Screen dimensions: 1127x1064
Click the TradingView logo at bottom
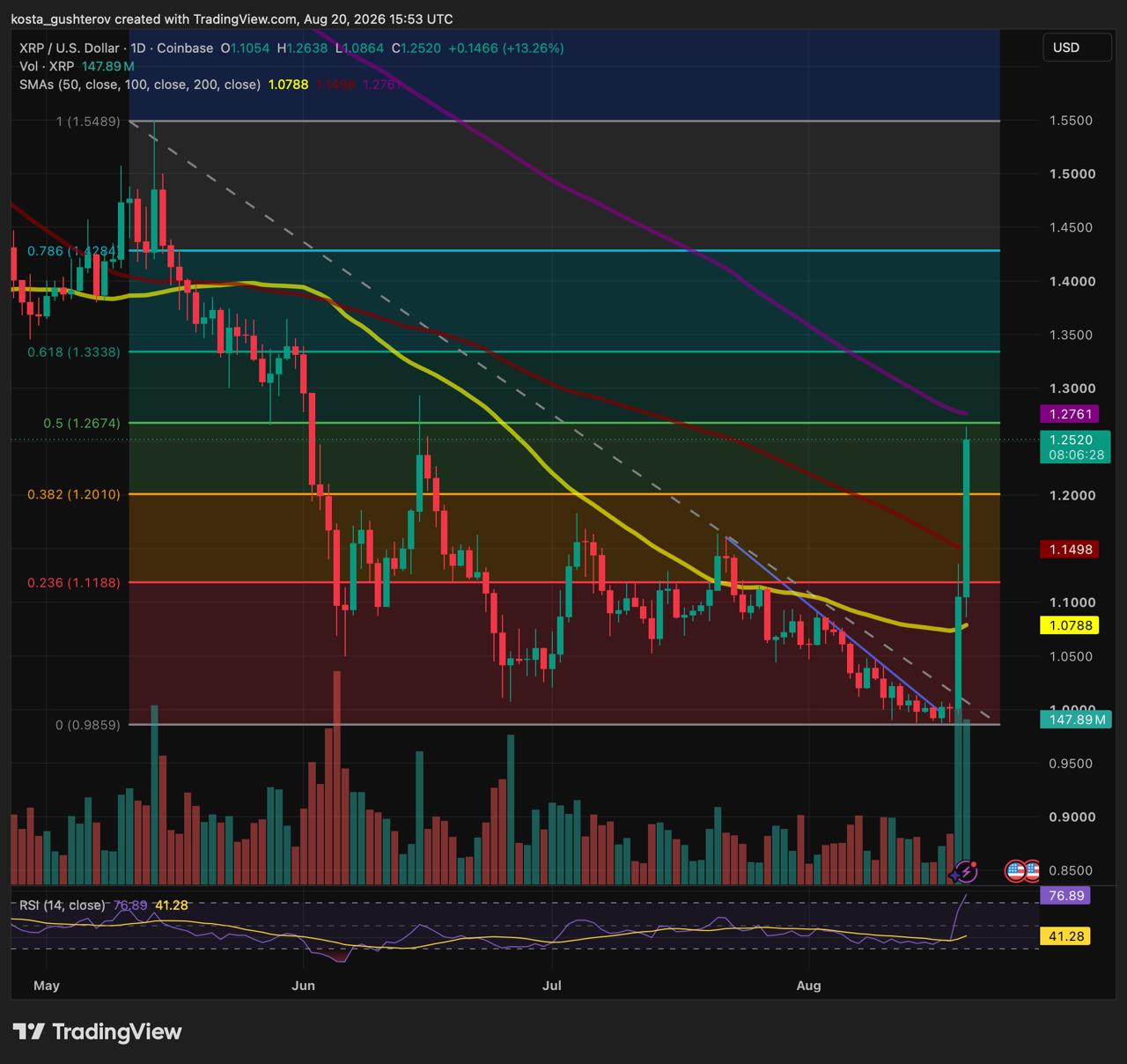click(x=97, y=1031)
